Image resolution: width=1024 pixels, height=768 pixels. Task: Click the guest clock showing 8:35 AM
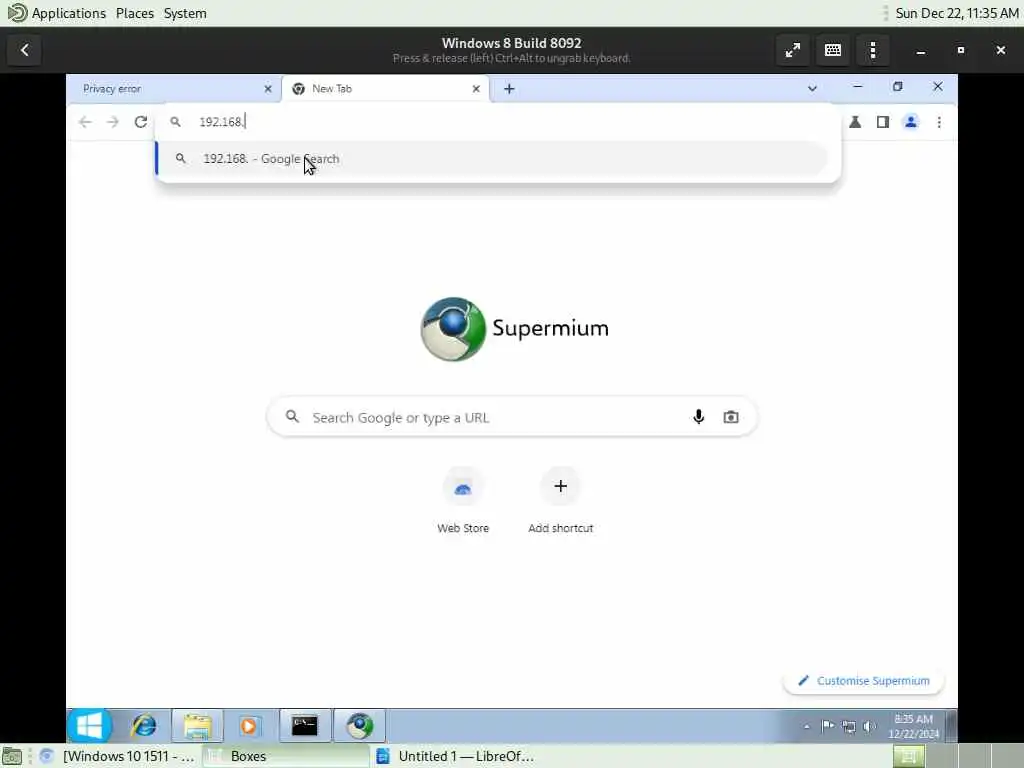point(914,726)
